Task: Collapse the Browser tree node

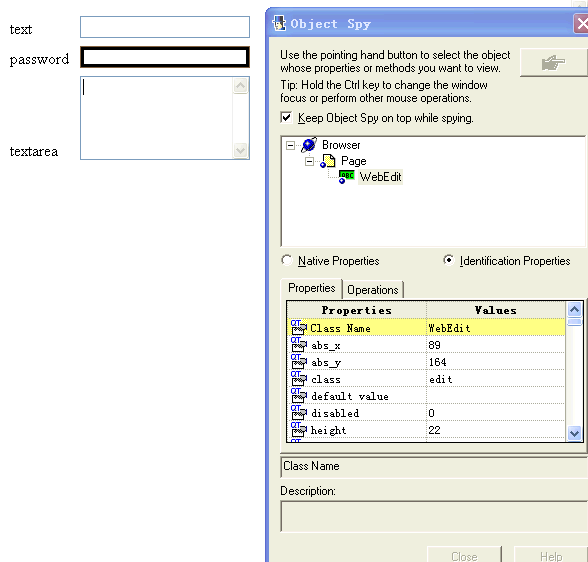Action: pos(290,145)
